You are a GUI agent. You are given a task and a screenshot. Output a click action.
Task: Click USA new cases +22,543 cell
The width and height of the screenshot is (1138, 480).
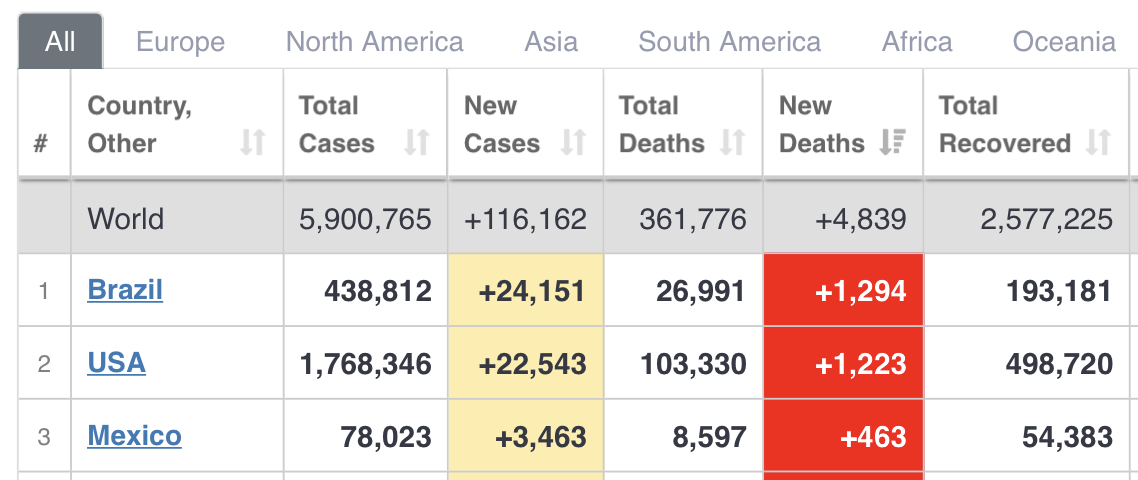pyautogui.click(x=525, y=363)
